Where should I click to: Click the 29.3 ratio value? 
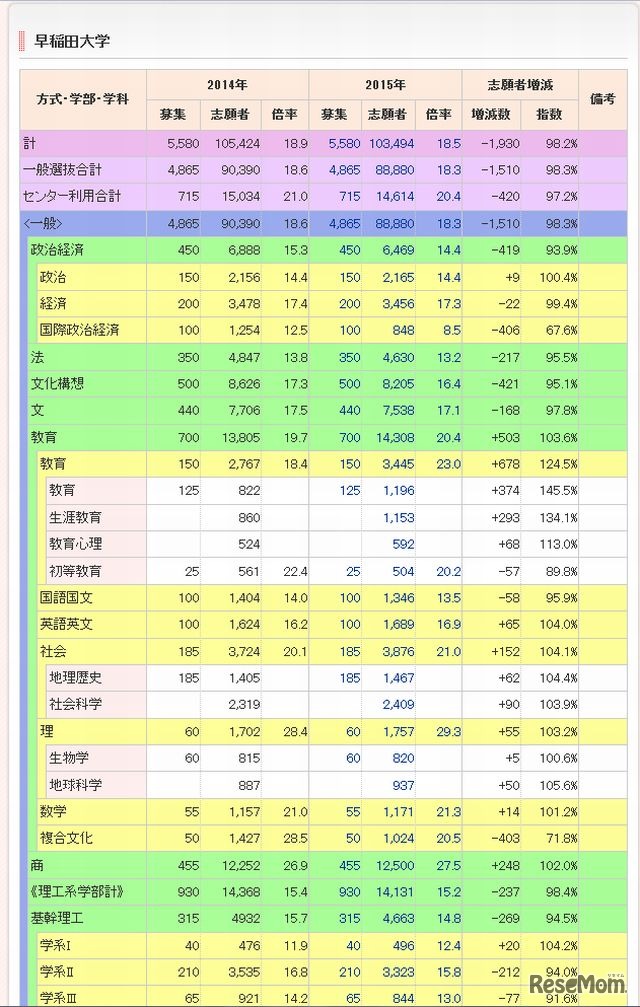(x=449, y=732)
